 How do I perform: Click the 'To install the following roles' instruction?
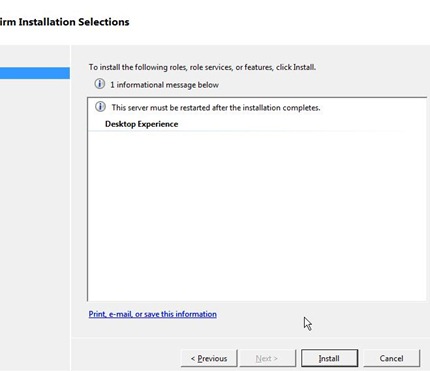202,67
